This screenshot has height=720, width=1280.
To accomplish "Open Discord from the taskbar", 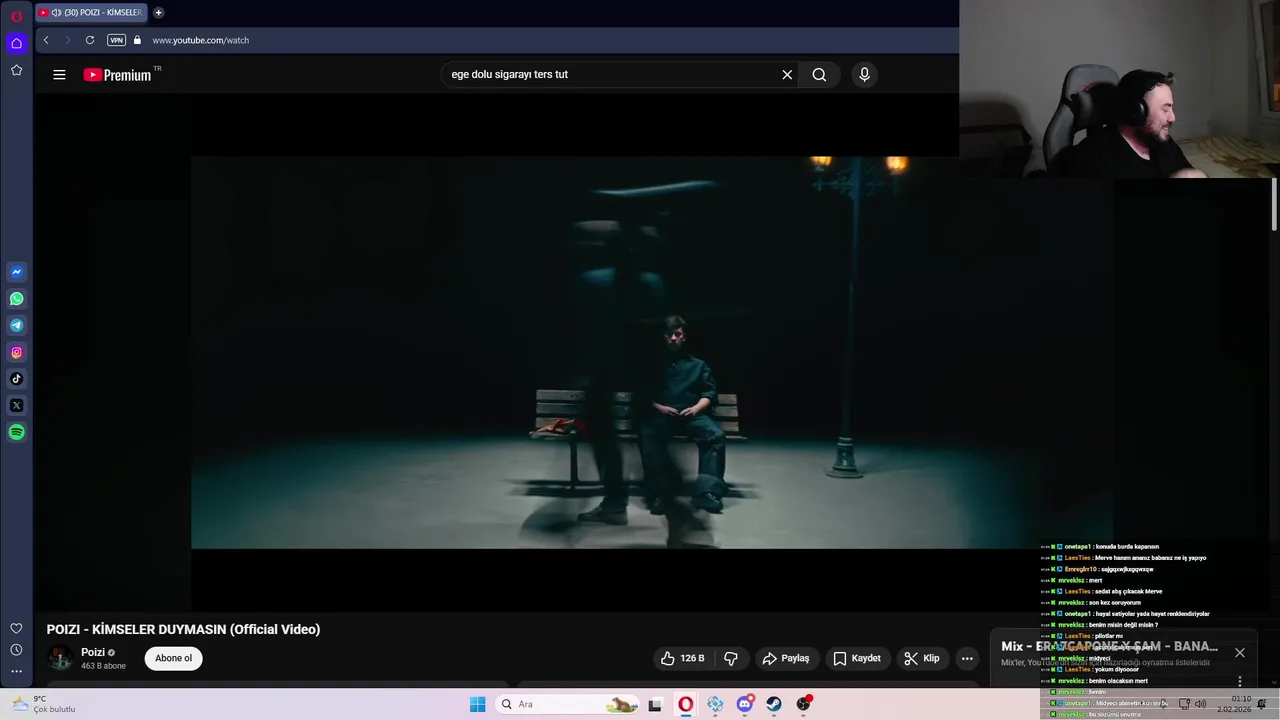I will pos(745,704).
